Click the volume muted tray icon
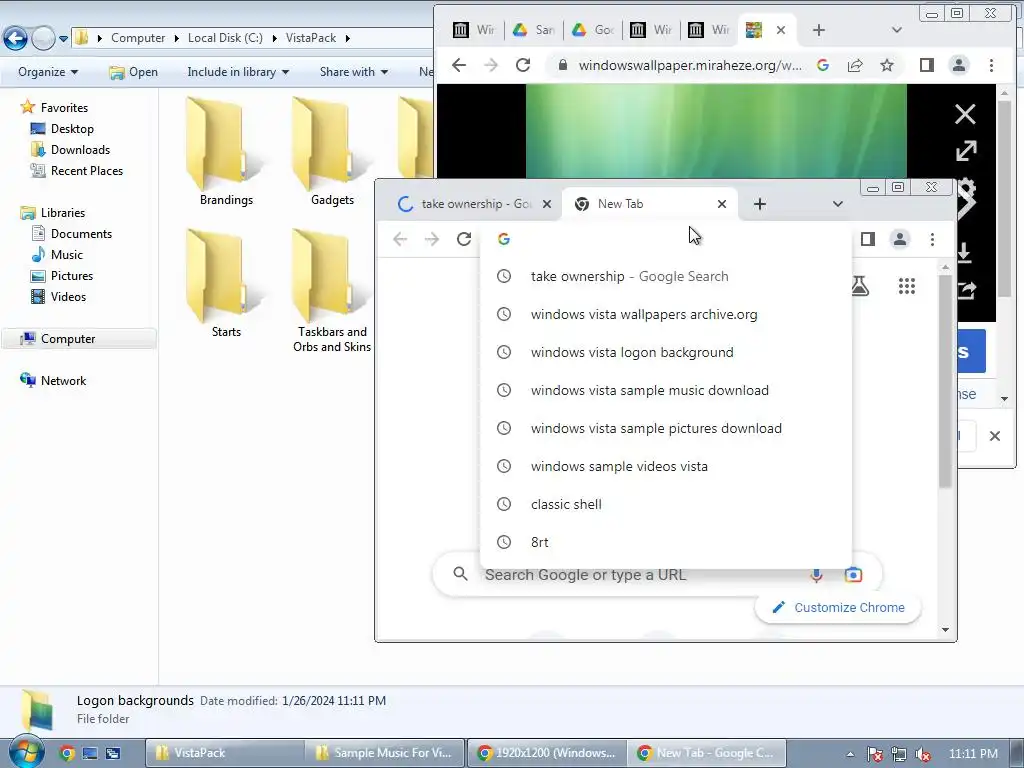1024x768 pixels. pyautogui.click(x=923, y=754)
